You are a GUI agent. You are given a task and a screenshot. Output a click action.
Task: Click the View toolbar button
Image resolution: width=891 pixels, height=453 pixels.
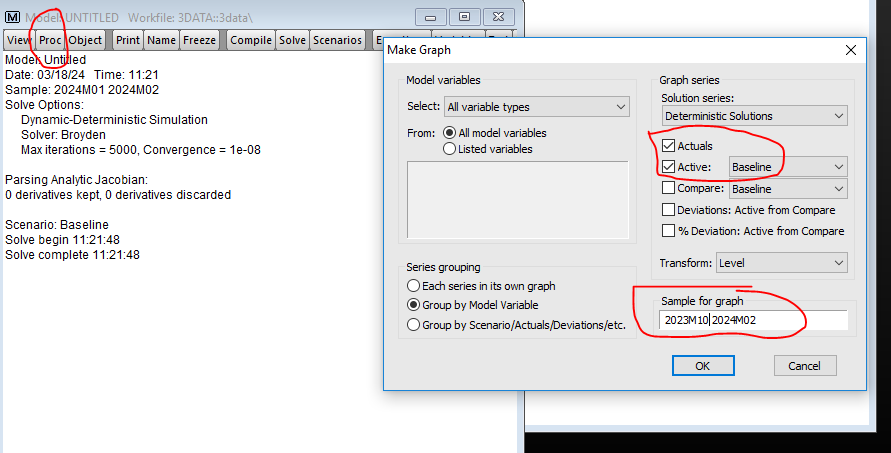click(x=19, y=40)
